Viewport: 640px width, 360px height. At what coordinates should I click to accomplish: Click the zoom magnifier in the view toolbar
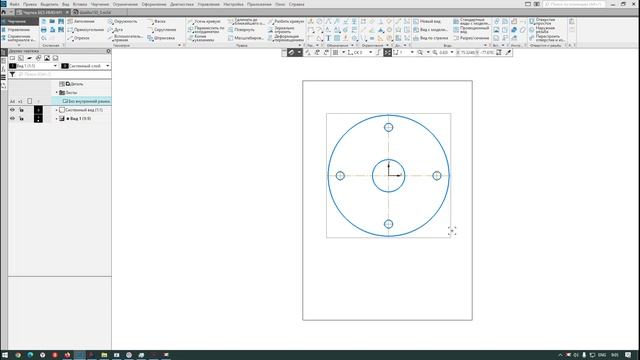coord(420,53)
